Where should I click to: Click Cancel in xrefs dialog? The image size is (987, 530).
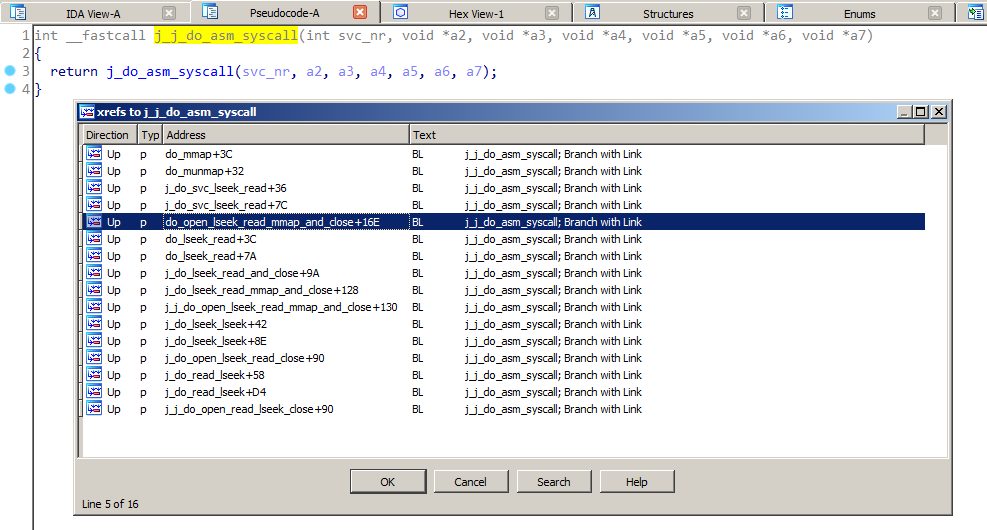click(470, 482)
